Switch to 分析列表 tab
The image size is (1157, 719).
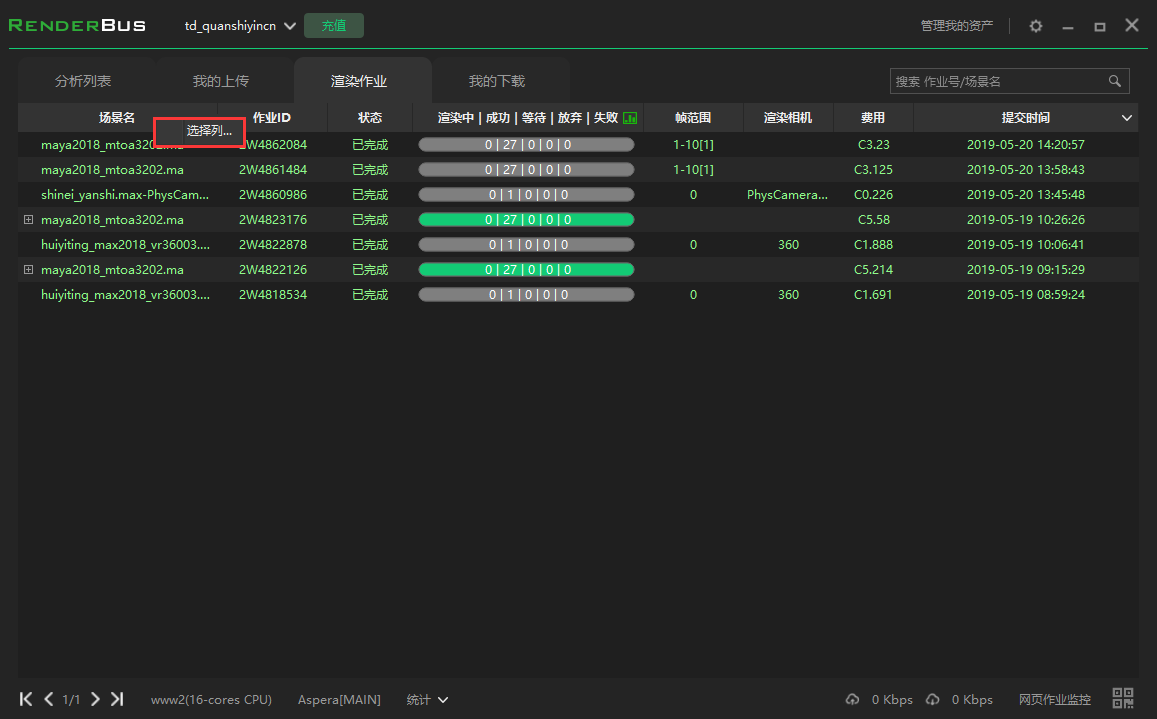[x=83, y=81]
